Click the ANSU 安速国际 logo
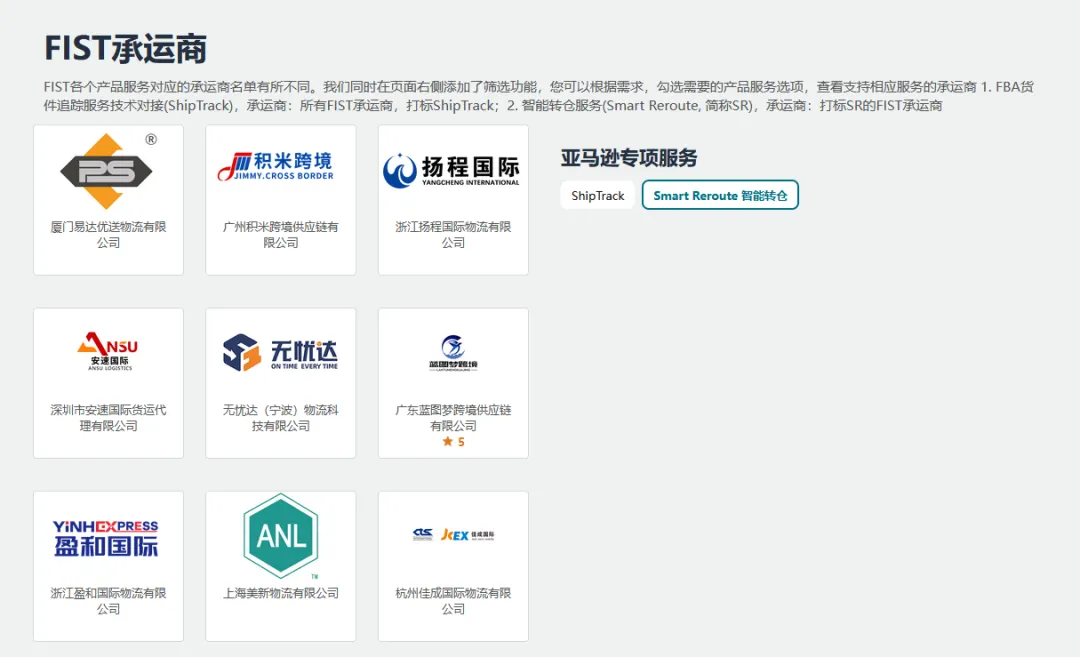 [x=108, y=350]
